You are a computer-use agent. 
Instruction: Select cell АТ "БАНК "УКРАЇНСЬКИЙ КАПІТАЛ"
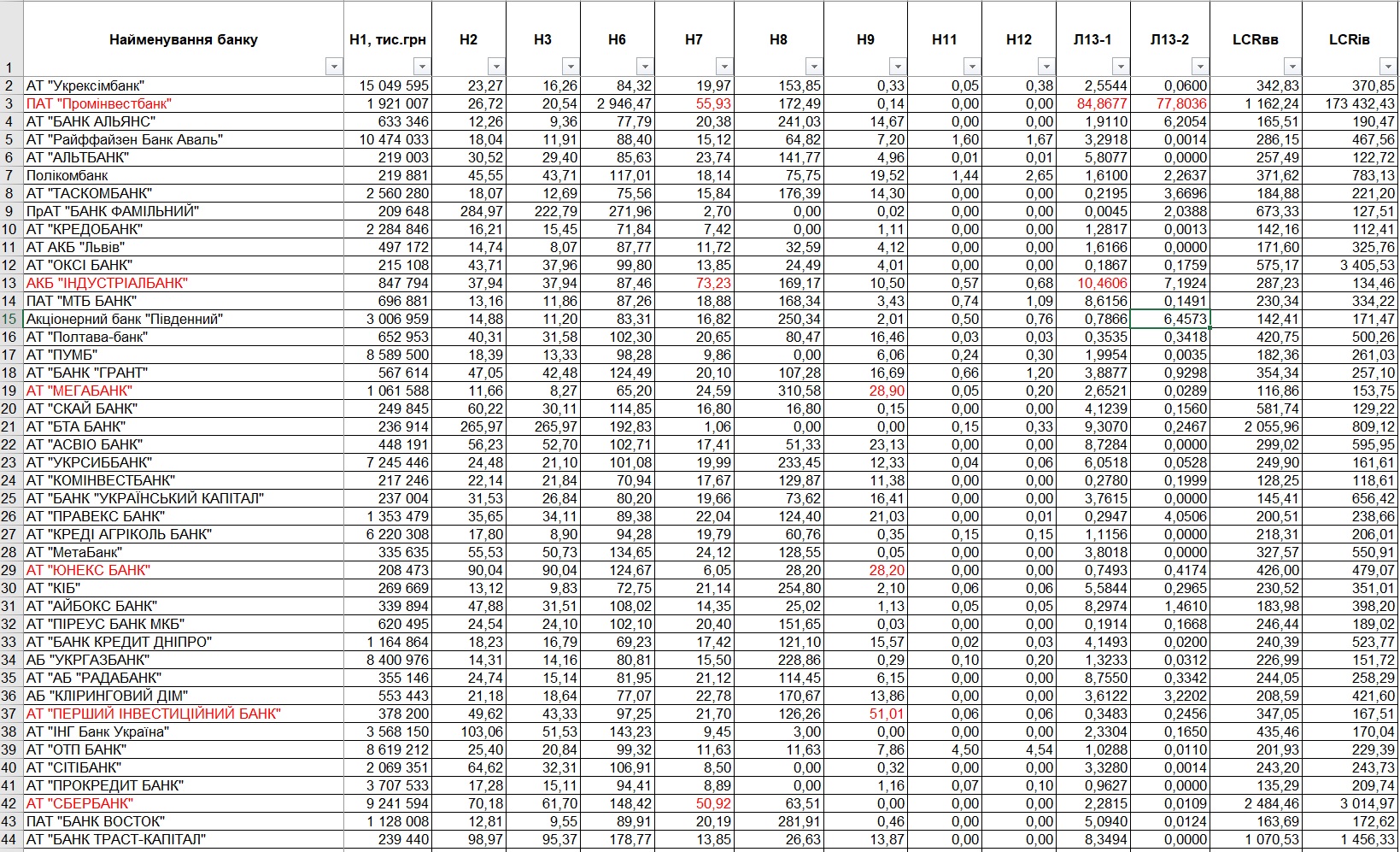[184, 498]
